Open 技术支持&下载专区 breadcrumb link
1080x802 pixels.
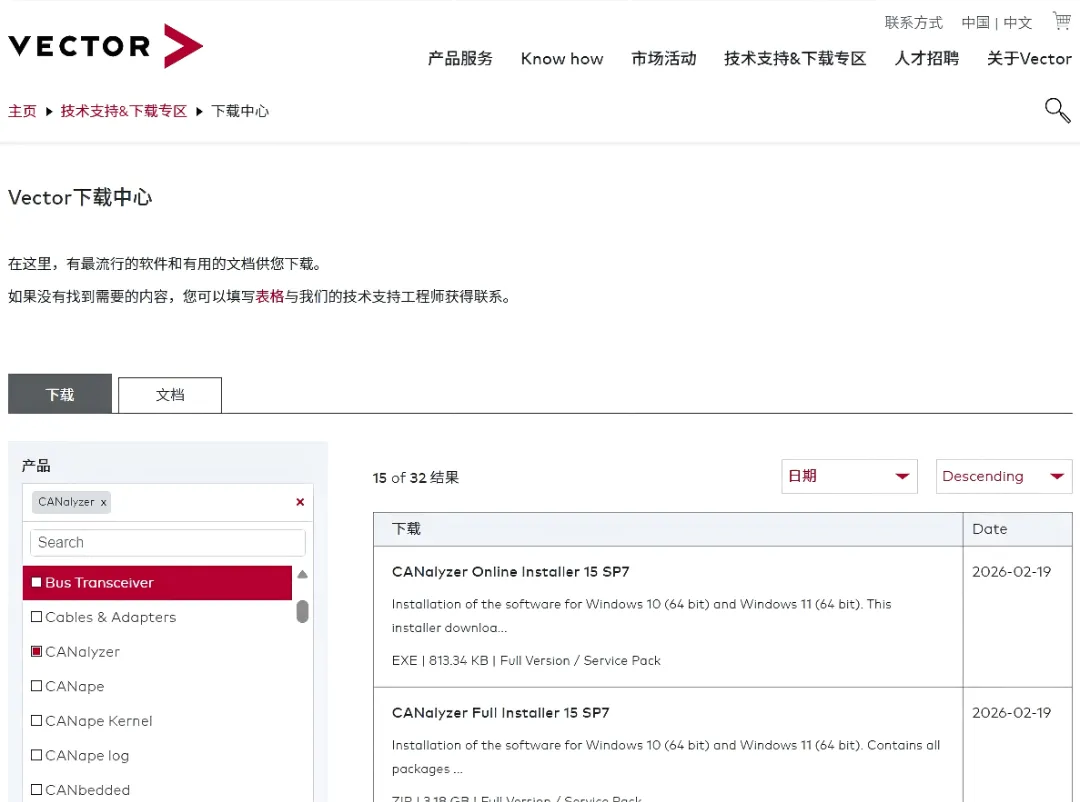coord(124,111)
